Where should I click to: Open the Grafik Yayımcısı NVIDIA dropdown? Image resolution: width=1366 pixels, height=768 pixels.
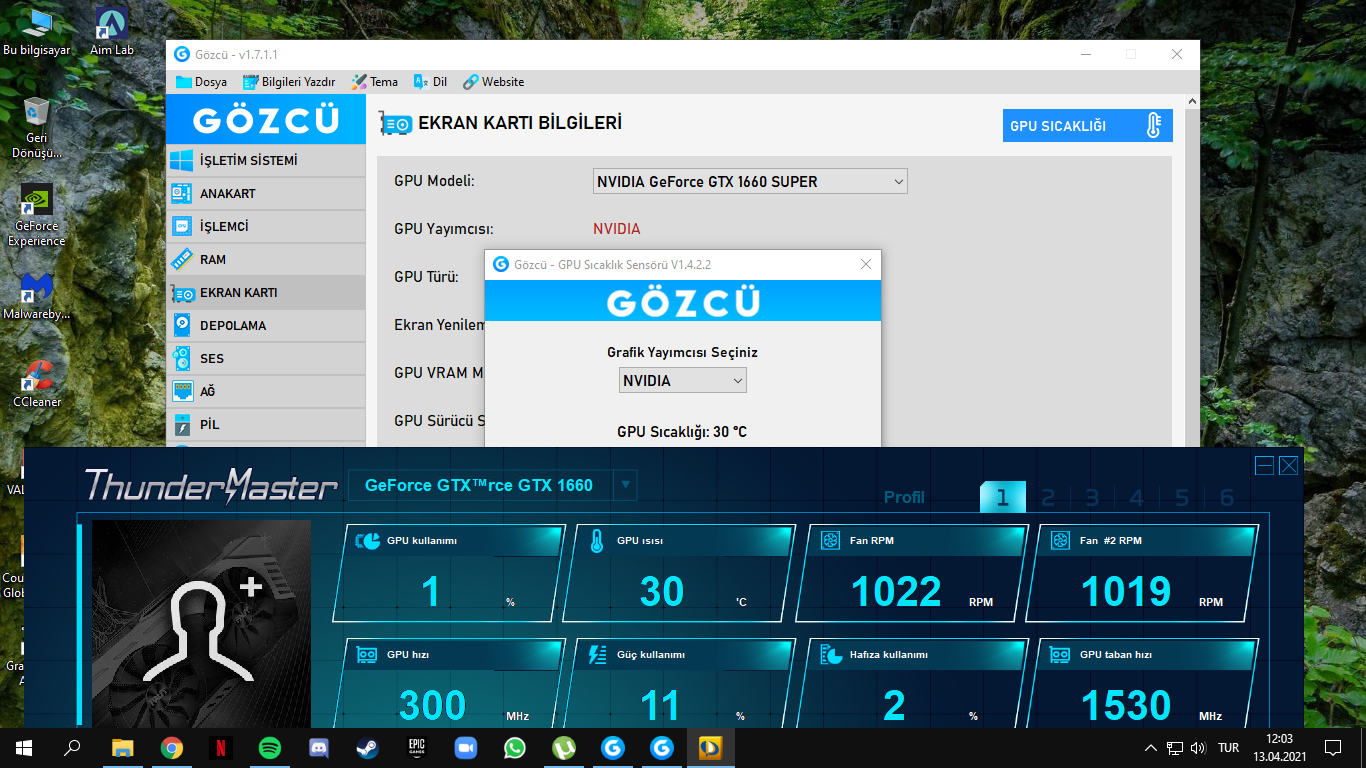[x=683, y=381]
